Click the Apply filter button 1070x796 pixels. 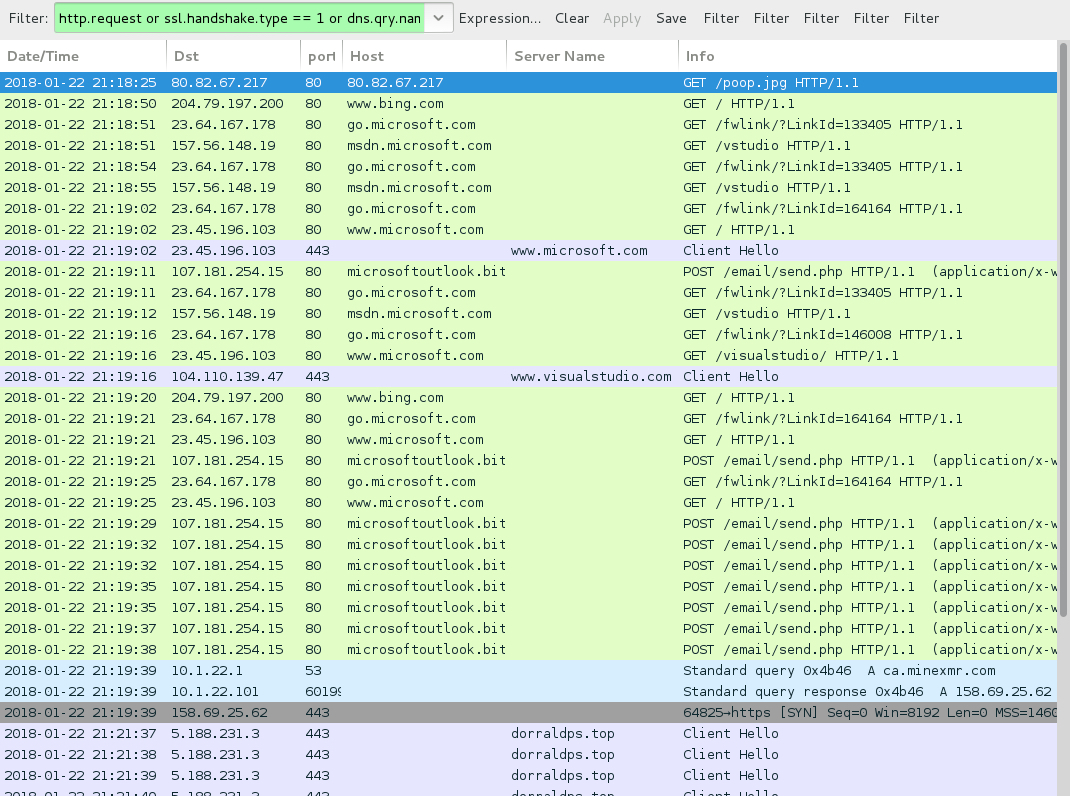pos(622,18)
